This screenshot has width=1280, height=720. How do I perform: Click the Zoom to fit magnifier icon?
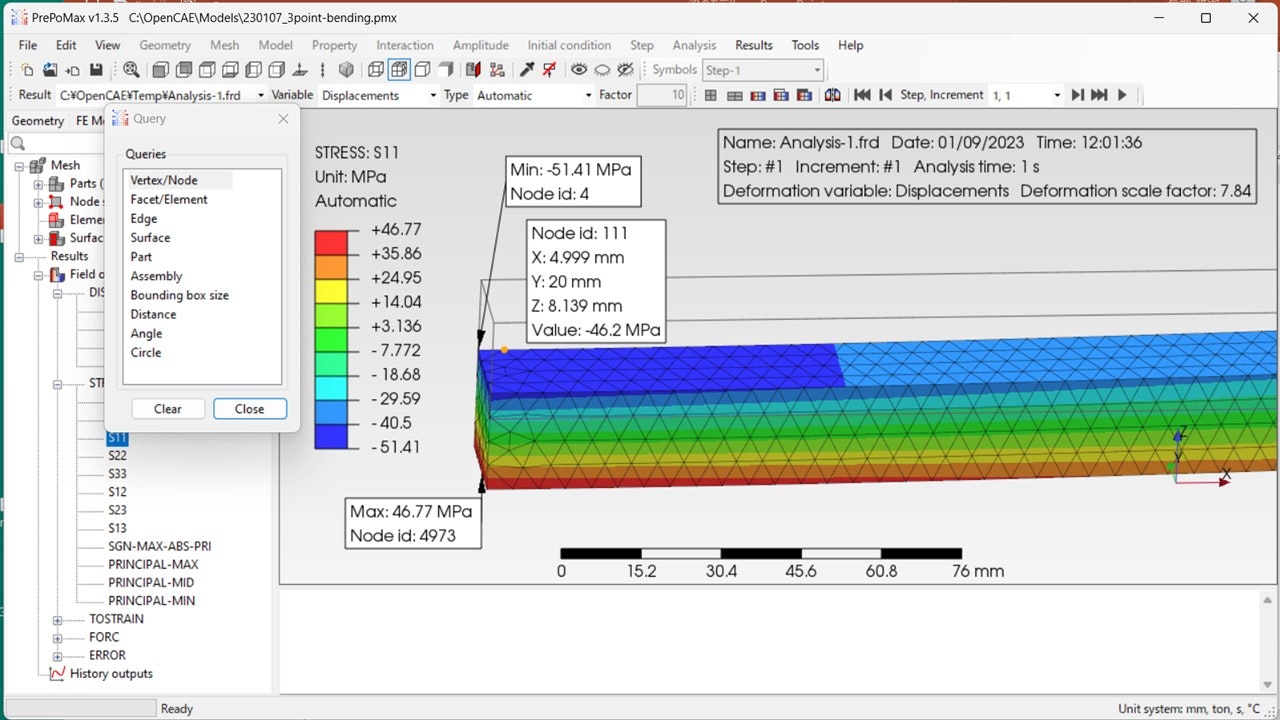click(131, 70)
